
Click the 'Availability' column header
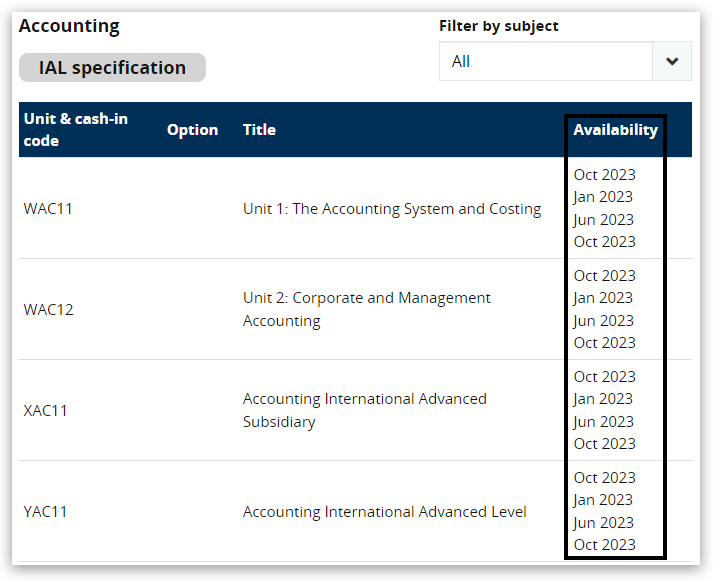click(x=615, y=130)
